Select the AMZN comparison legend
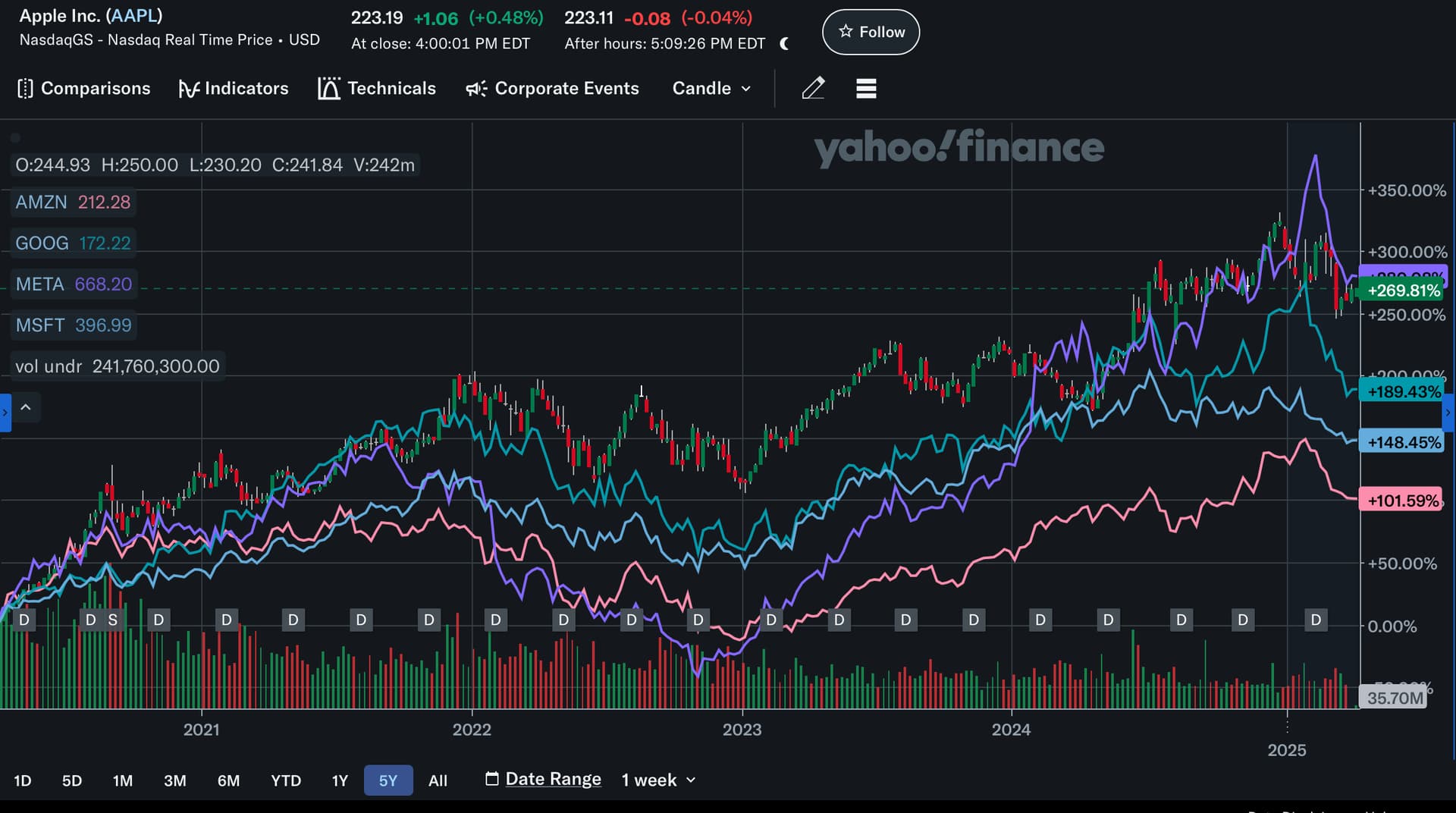 pos(73,202)
